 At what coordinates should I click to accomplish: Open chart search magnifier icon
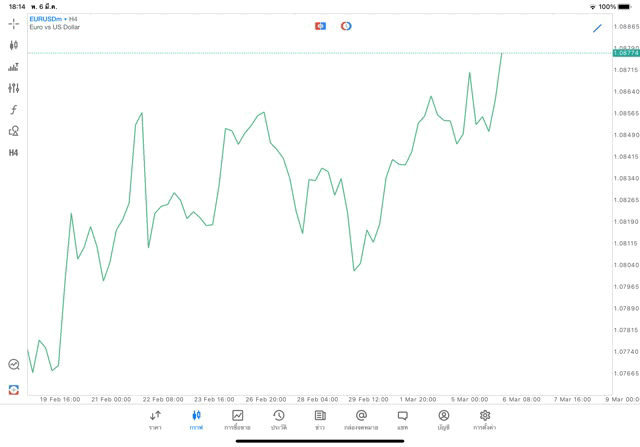click(13, 365)
